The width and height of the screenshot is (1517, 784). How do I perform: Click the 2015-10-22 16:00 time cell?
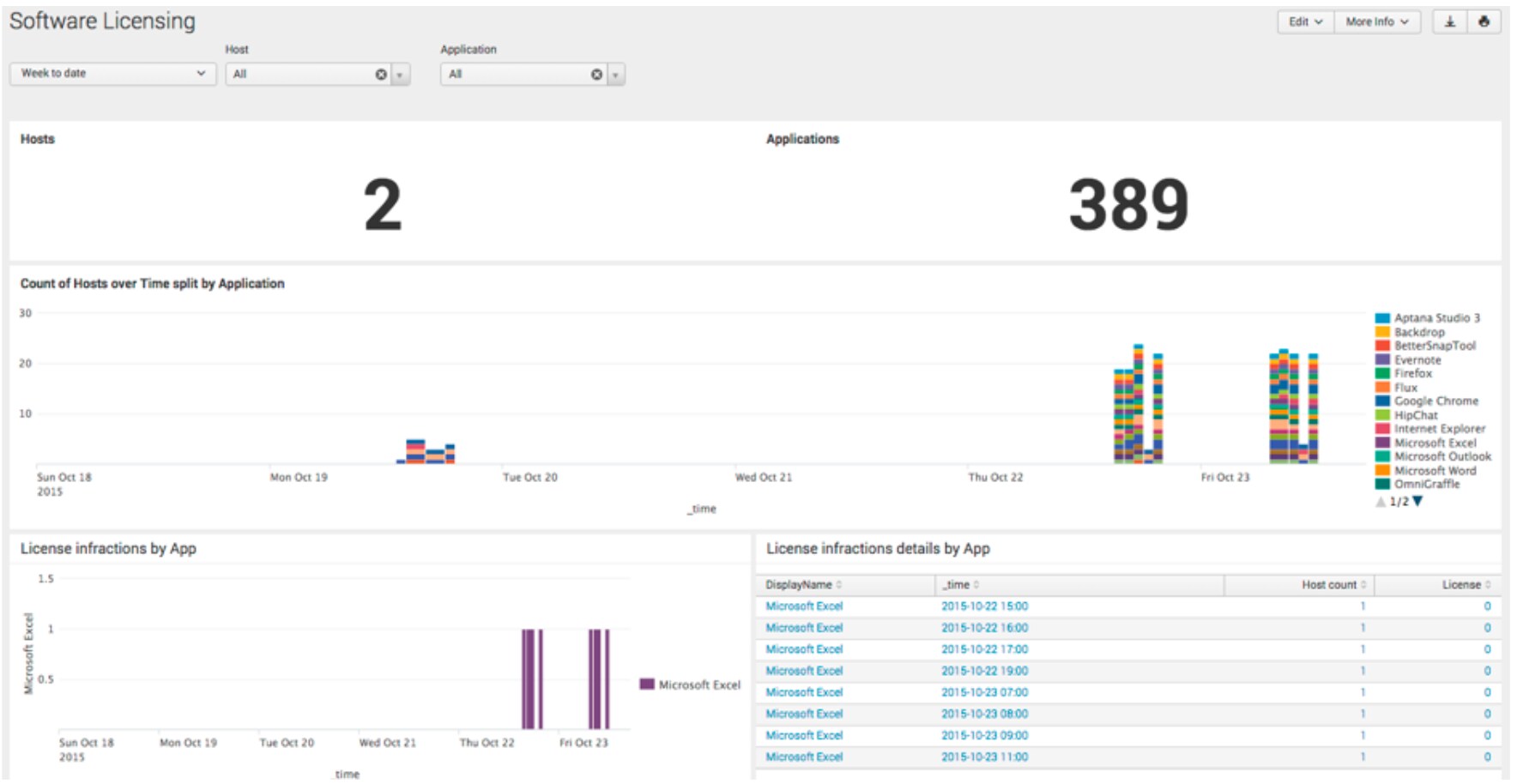click(984, 628)
